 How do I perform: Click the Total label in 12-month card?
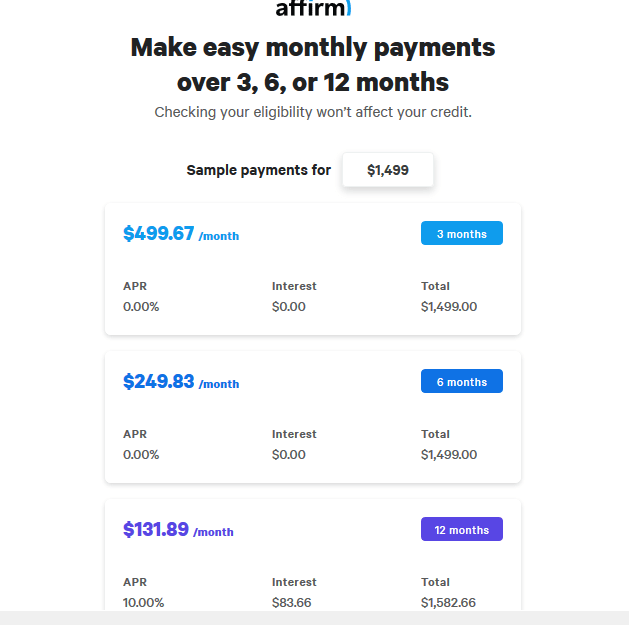(435, 582)
